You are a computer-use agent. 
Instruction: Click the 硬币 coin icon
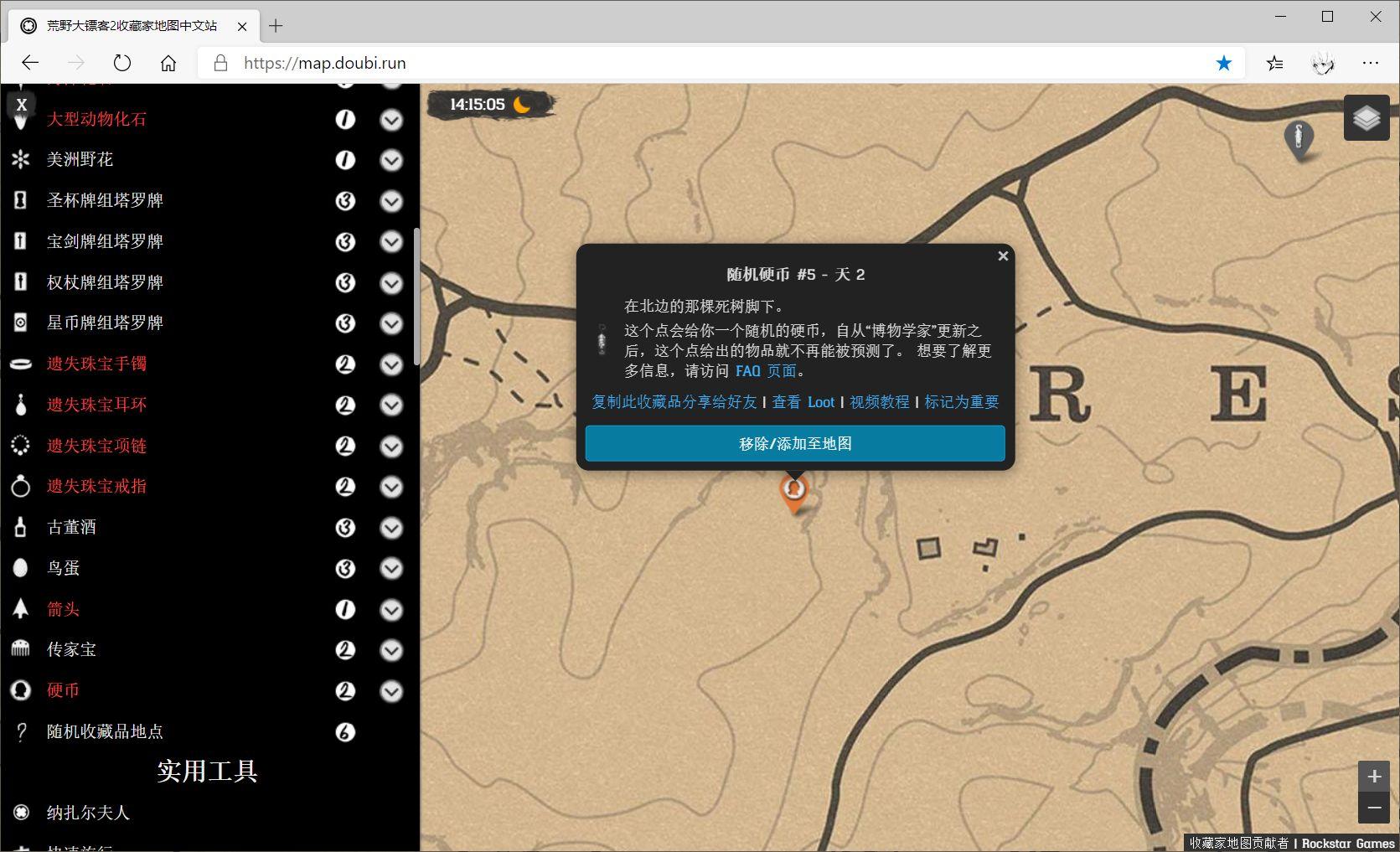(21, 690)
